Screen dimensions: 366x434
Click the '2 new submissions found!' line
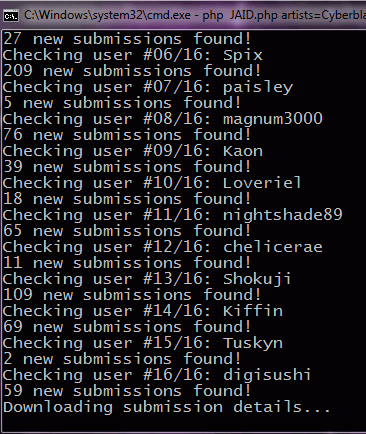click(122, 359)
